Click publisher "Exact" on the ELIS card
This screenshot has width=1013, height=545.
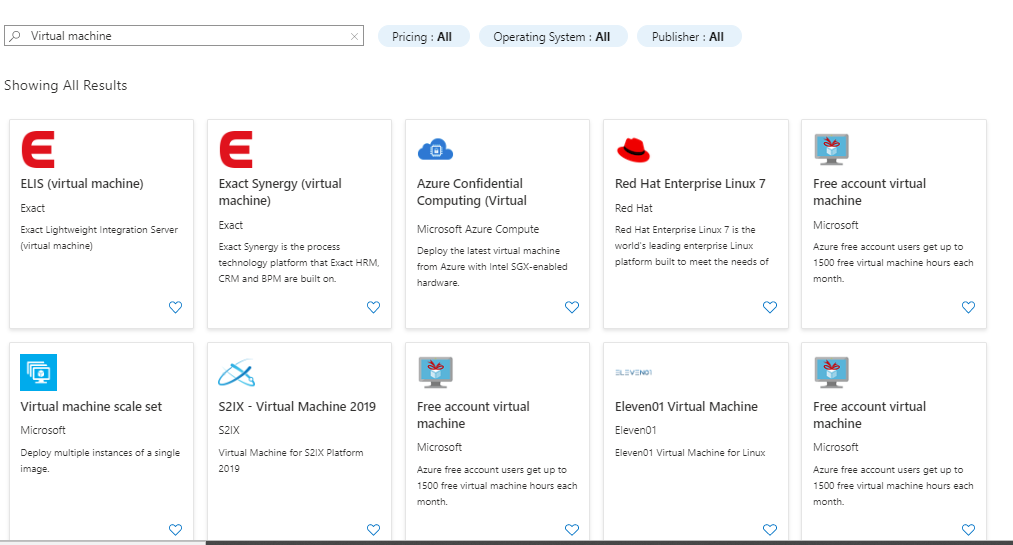[x=33, y=208]
